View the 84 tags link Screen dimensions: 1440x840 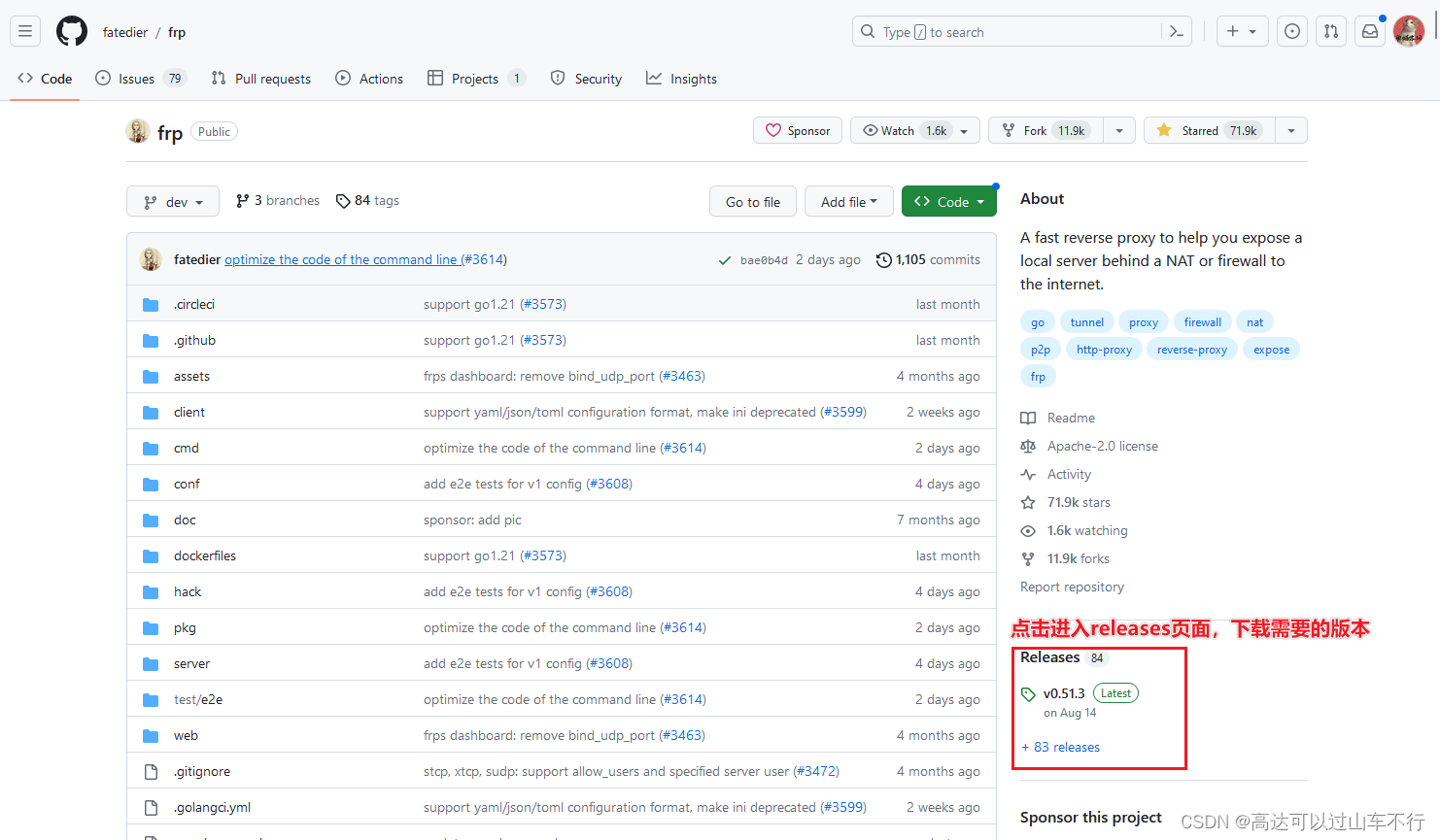click(367, 200)
